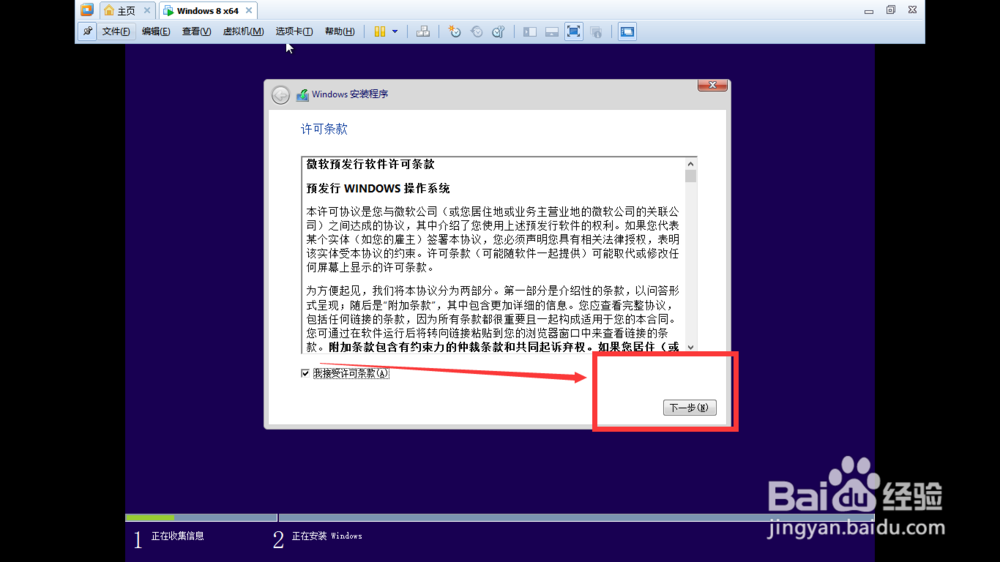The image size is (1000, 562).
Task: Open the 编辑(E) menu
Action: pyautogui.click(x=156, y=31)
